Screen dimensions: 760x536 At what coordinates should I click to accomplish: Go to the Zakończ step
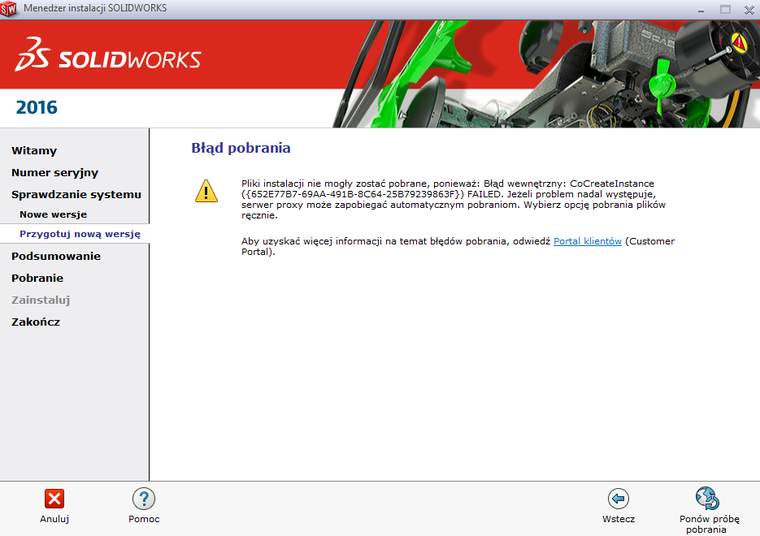[x=36, y=322]
